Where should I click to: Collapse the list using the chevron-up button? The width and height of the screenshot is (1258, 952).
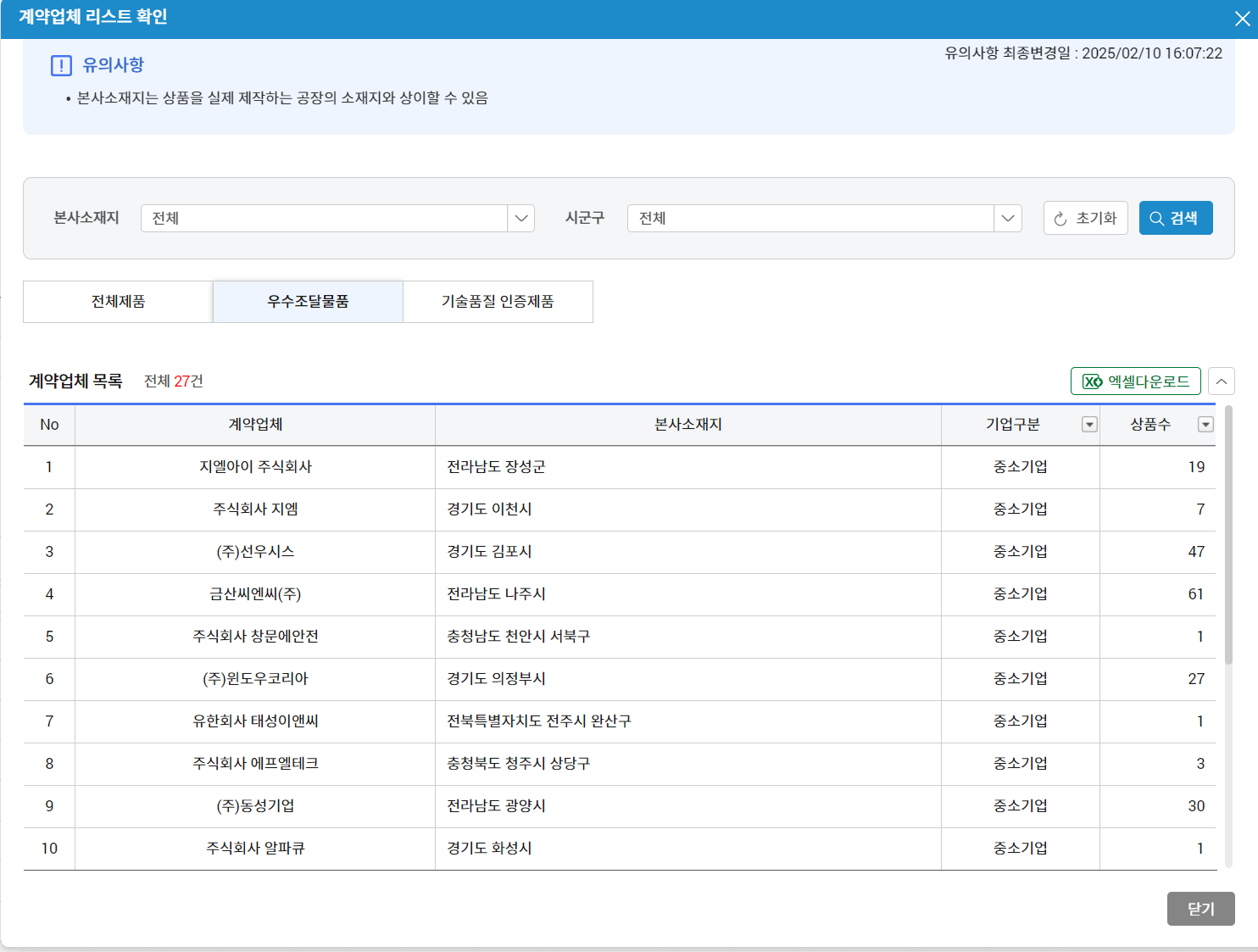1222,381
